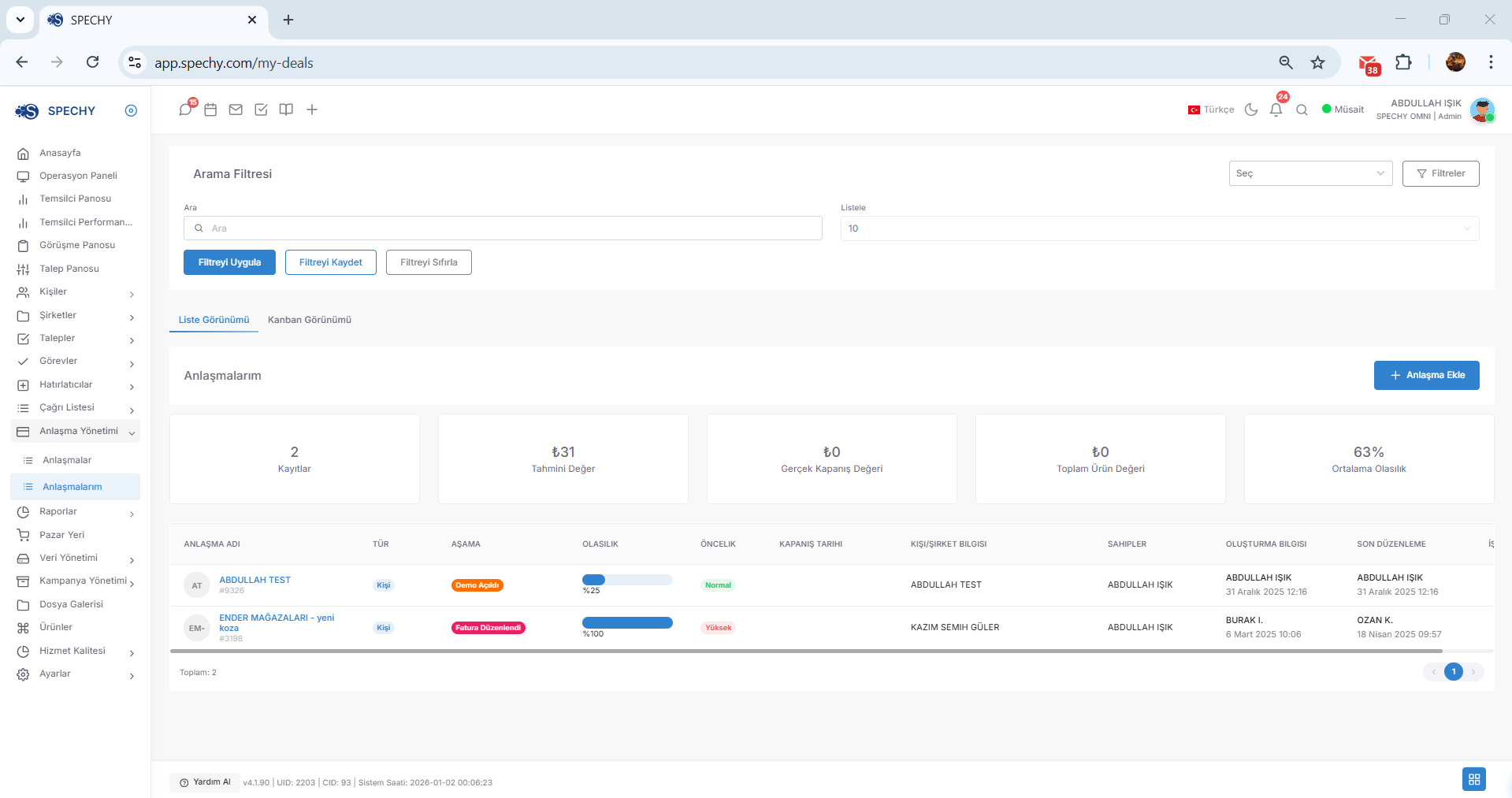The height and width of the screenshot is (798, 1512).
Task: Switch to Liste Görünümü tab
Action: pos(214,320)
